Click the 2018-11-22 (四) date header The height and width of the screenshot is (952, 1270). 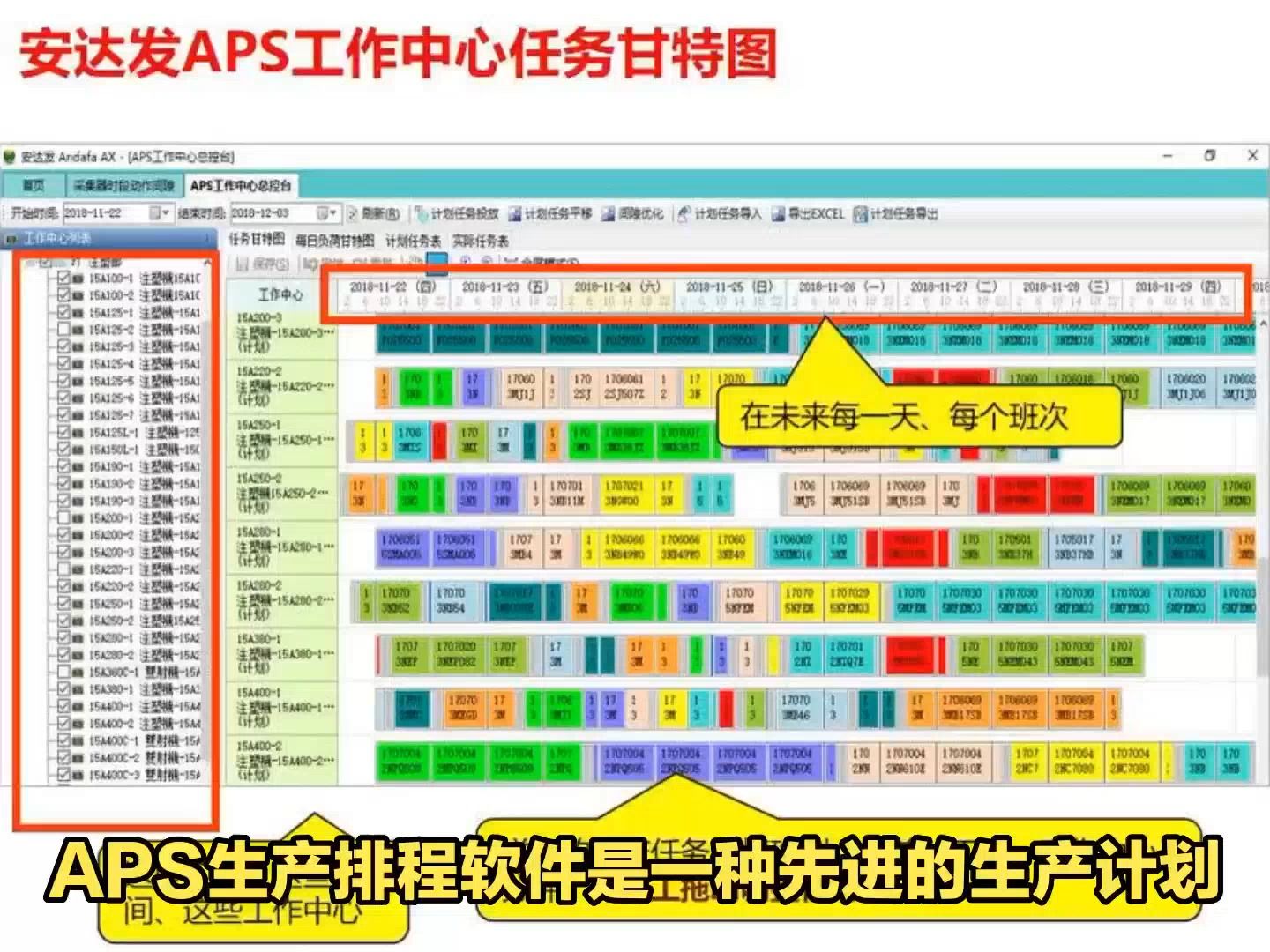click(x=392, y=286)
